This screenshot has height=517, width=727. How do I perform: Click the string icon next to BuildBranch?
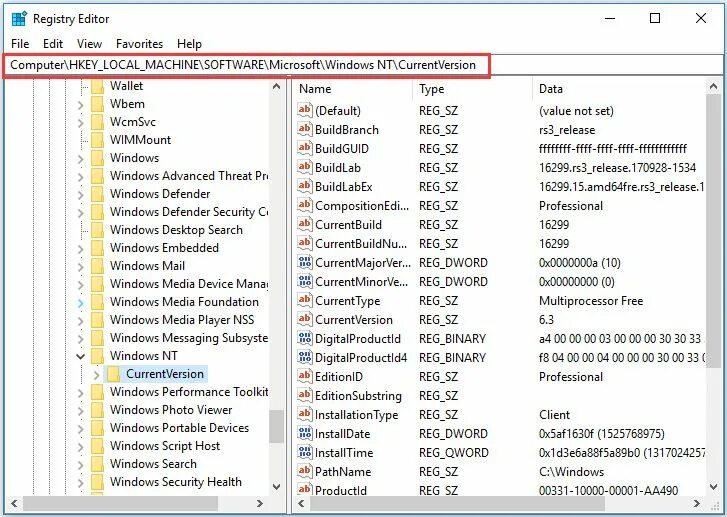point(305,129)
